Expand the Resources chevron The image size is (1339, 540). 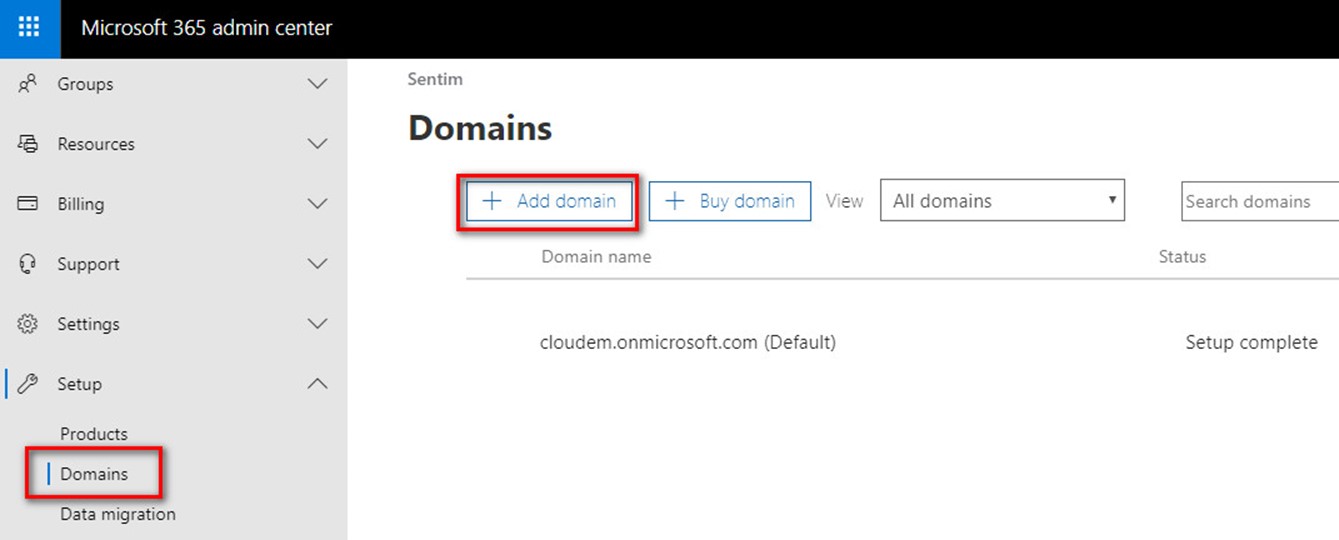click(x=317, y=144)
